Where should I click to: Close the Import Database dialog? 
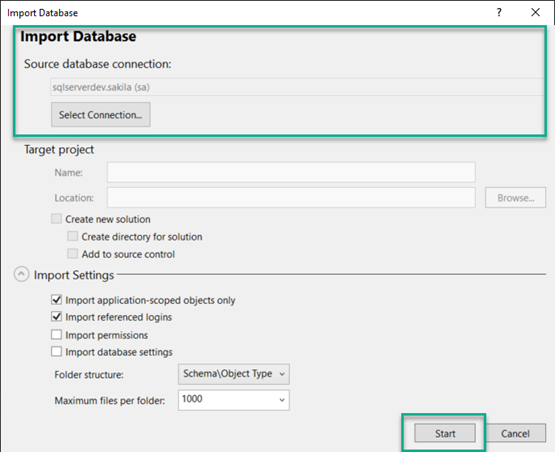coord(536,12)
